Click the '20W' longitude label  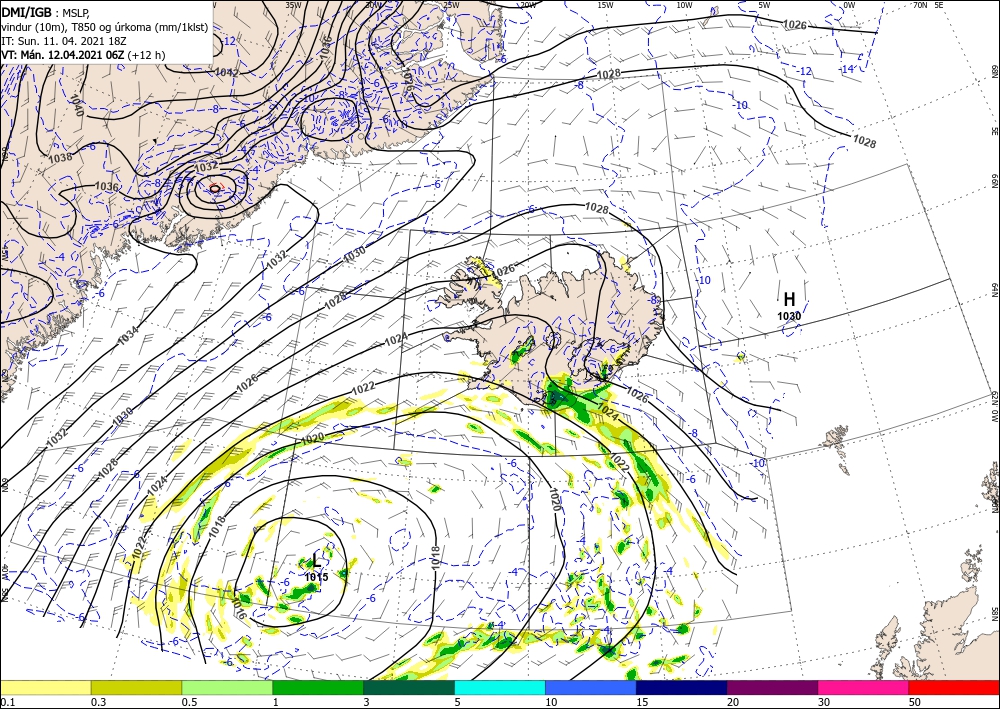coord(527,5)
